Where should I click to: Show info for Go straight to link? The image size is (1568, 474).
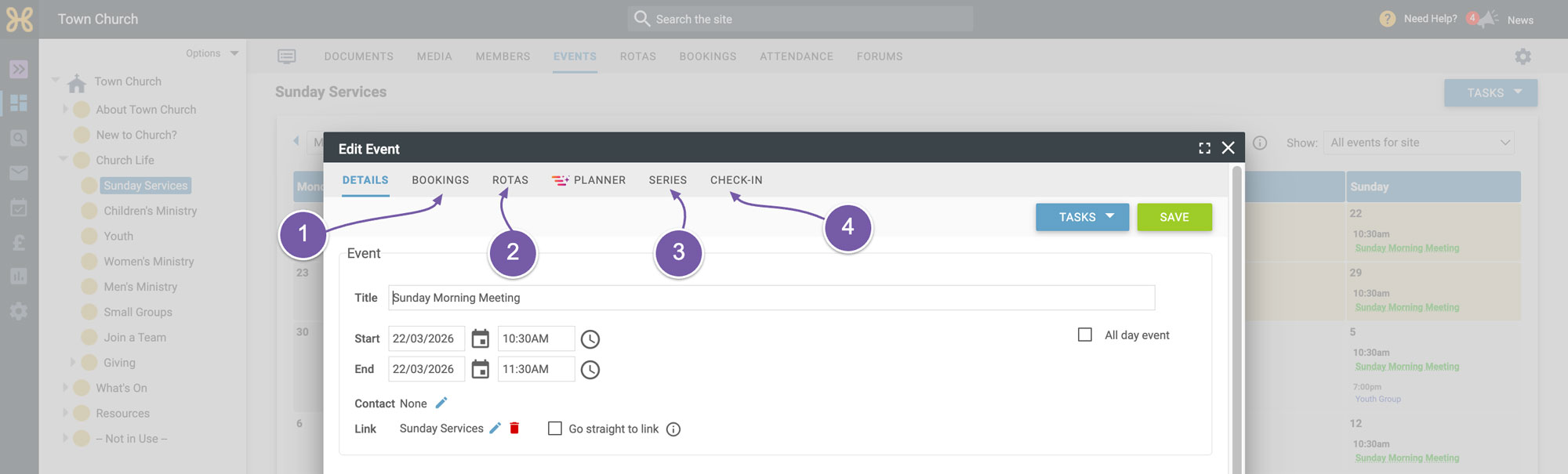(x=673, y=429)
